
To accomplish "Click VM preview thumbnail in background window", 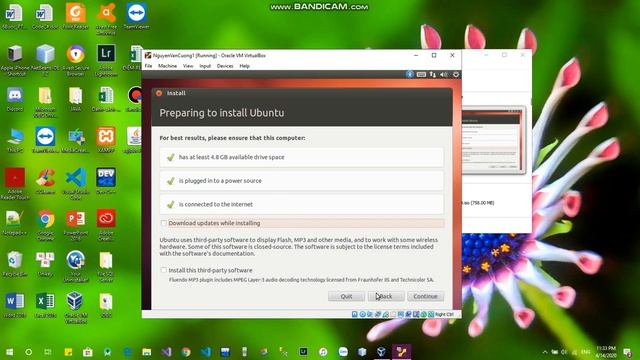I will [493, 140].
